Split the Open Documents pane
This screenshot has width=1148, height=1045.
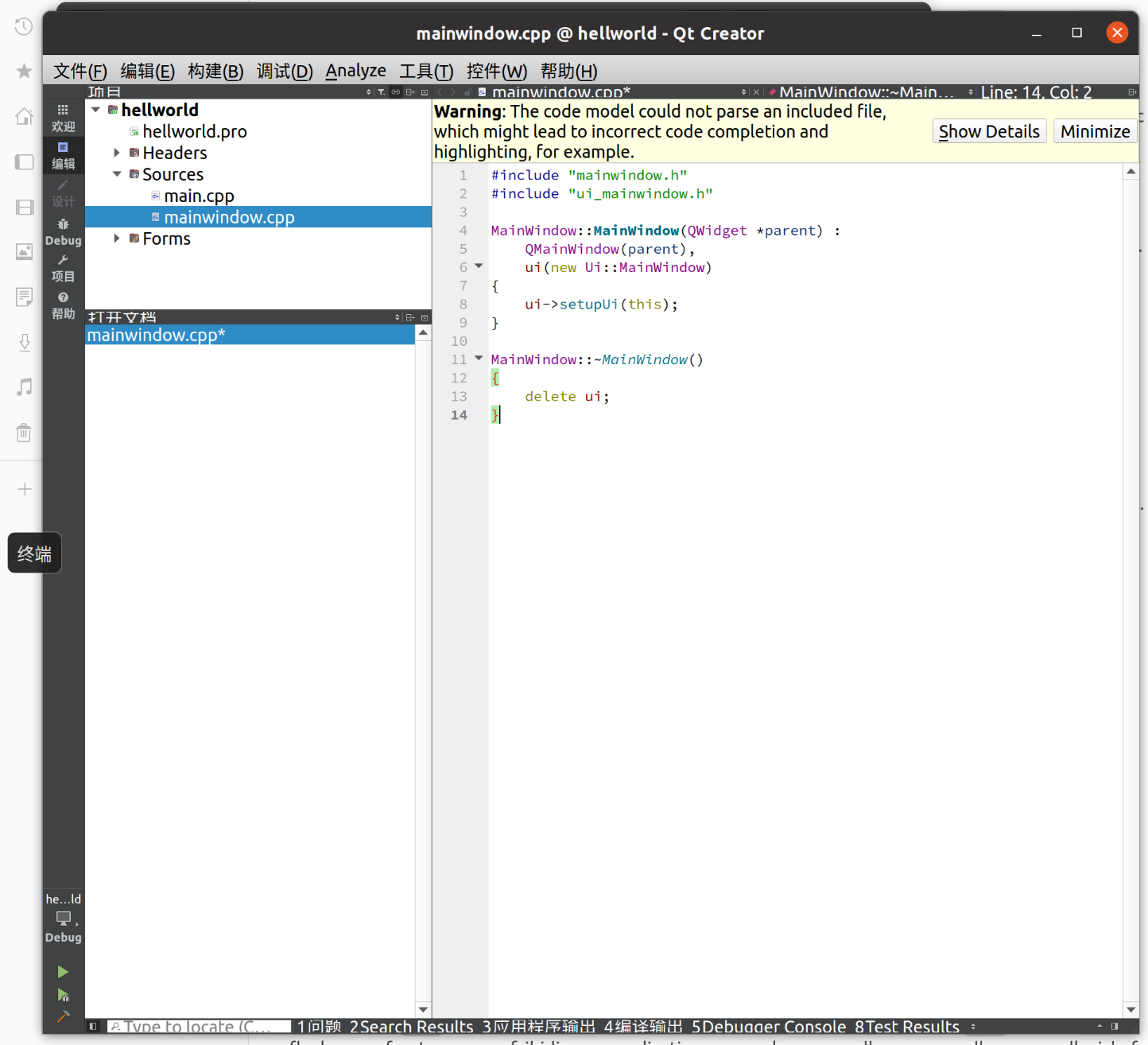(x=410, y=317)
